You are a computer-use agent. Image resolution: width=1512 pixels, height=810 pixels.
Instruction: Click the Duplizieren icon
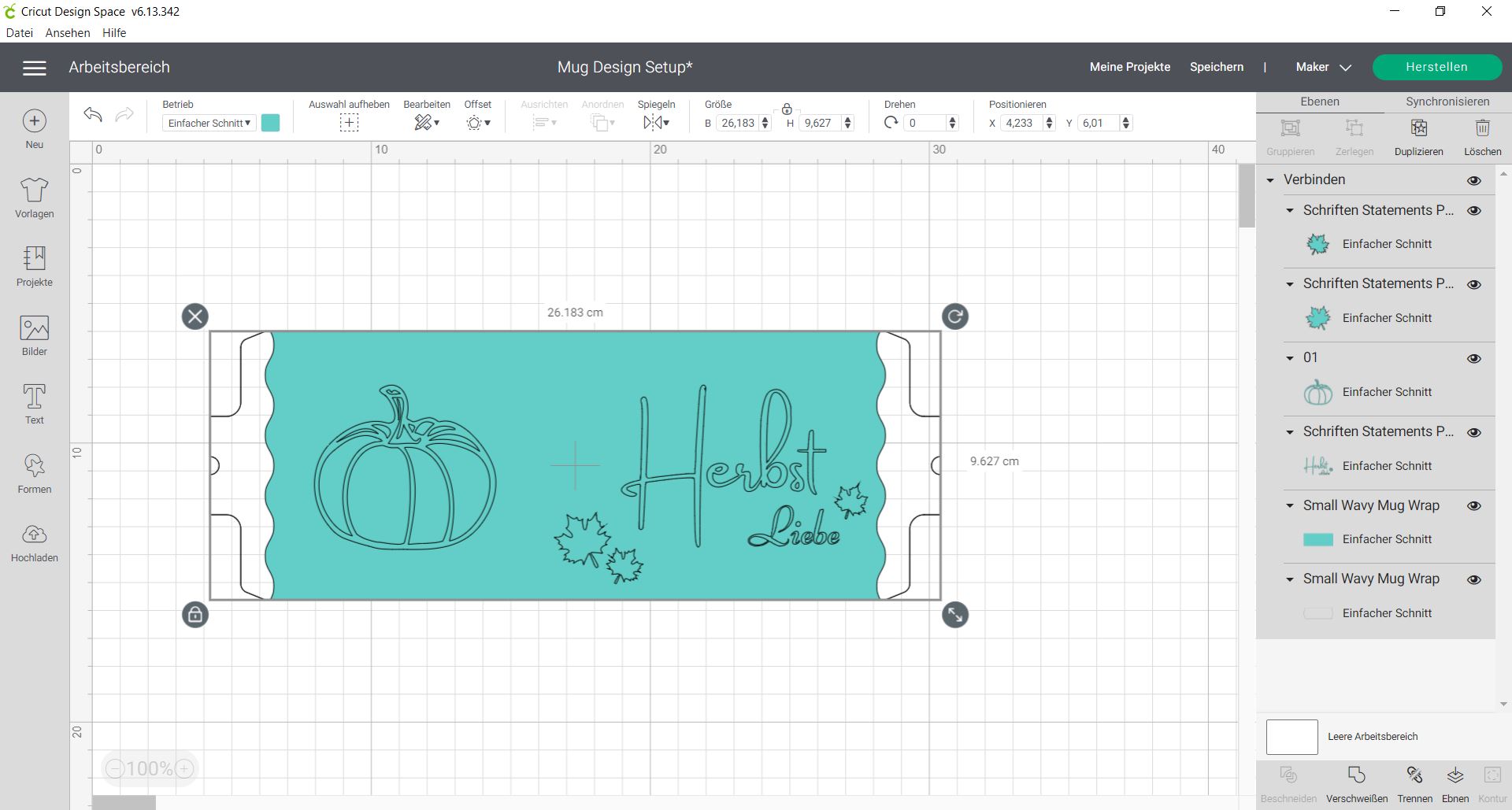(1418, 128)
